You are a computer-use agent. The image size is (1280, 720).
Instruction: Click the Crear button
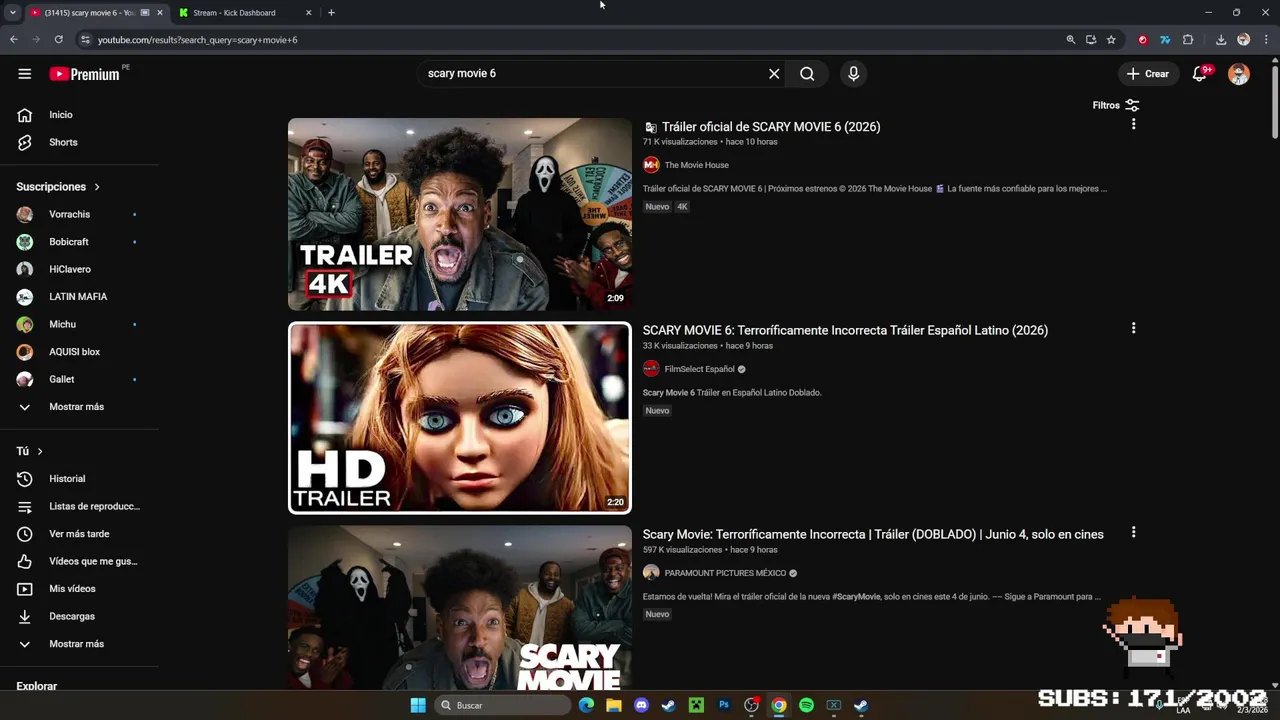point(1147,74)
